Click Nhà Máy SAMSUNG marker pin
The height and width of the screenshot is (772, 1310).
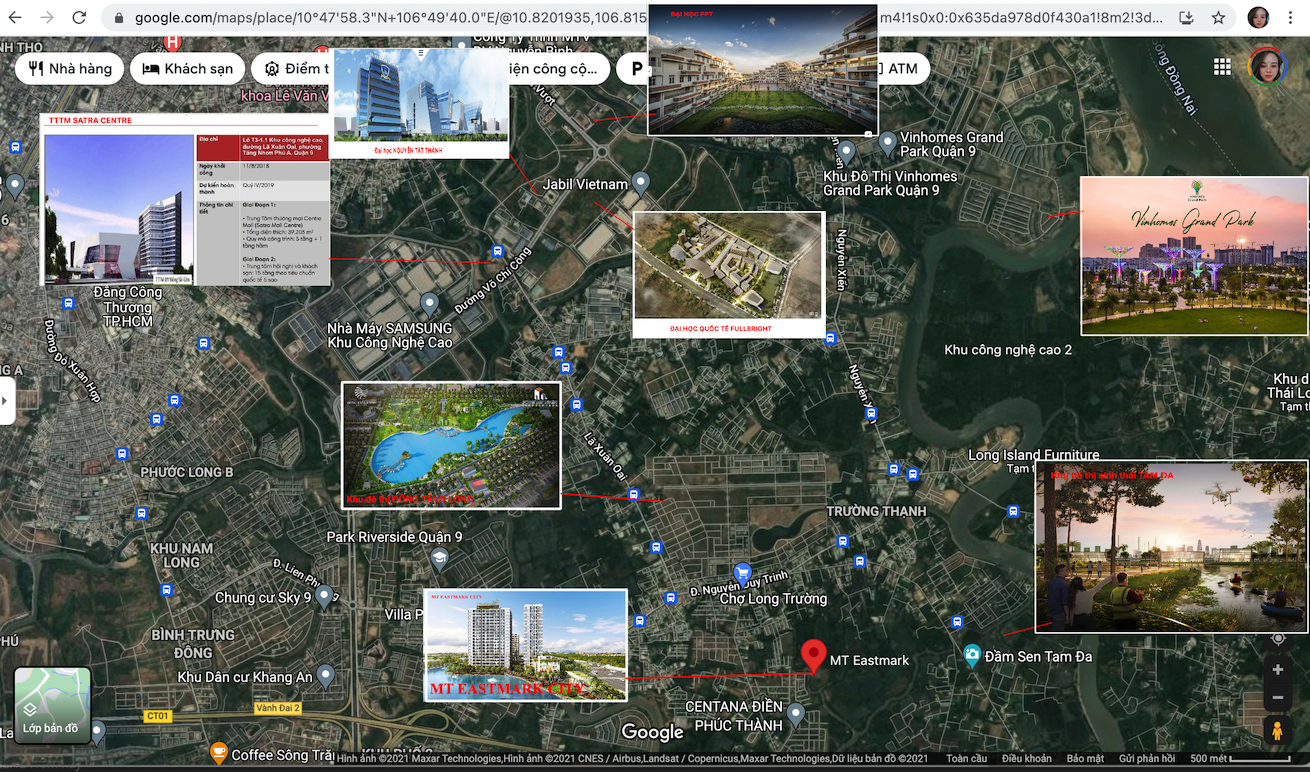click(429, 303)
